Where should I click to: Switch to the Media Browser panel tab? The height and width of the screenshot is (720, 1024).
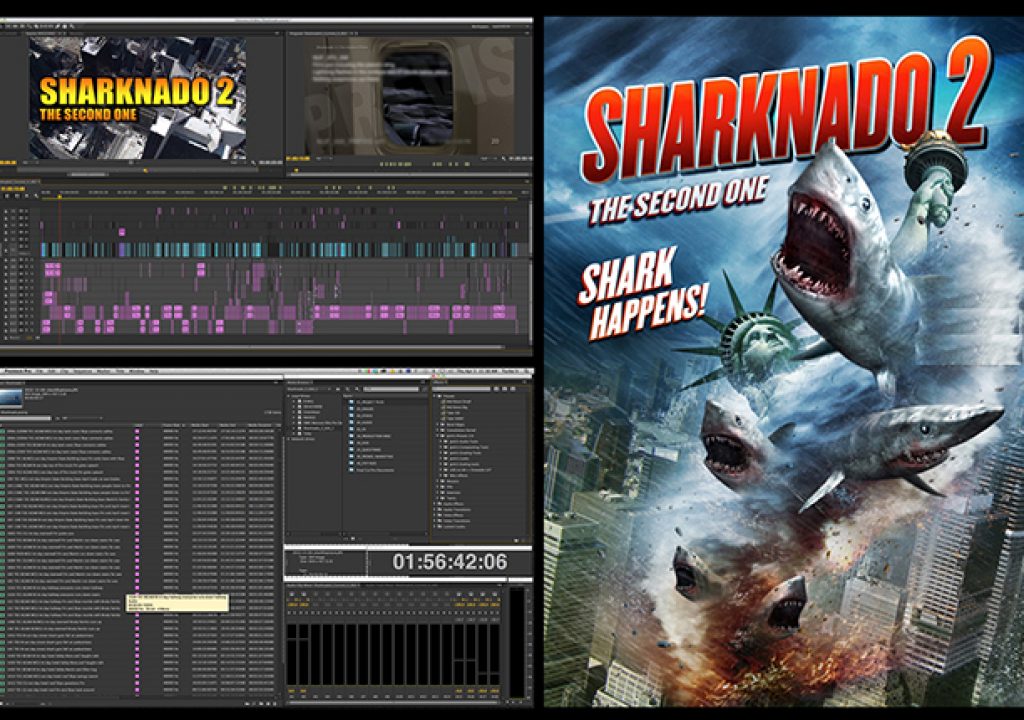(x=300, y=382)
